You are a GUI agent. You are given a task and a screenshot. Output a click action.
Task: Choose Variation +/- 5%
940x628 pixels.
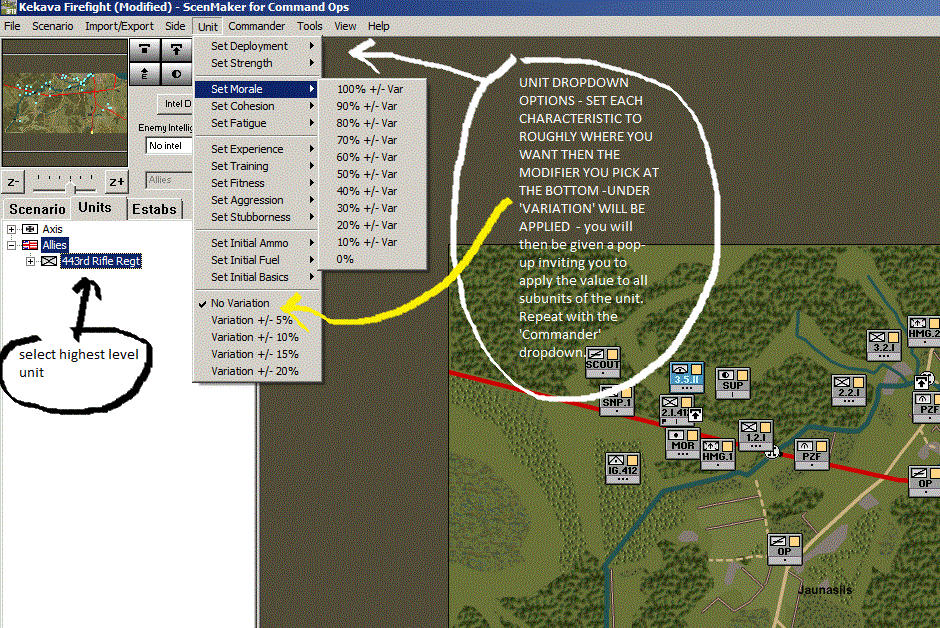[251, 320]
